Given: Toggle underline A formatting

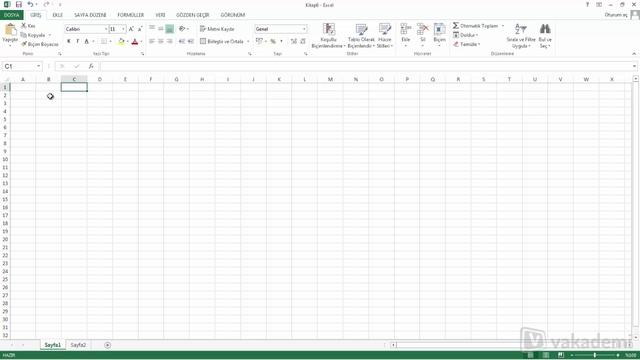Looking at the screenshot, I should tap(87, 41).
